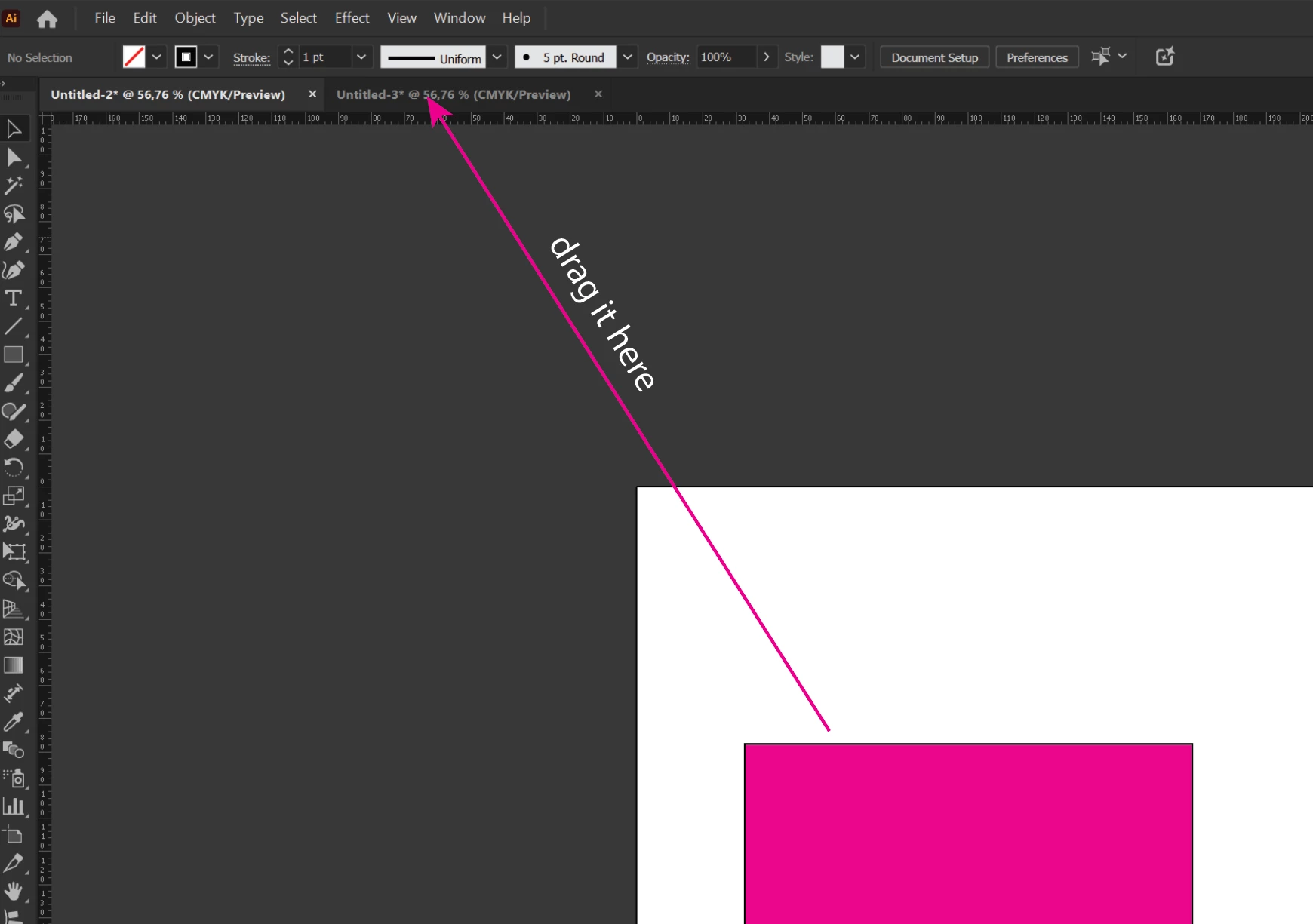Viewport: 1313px width, 924px height.
Task: Expand the Uniform width profile dropdown
Action: (497, 57)
